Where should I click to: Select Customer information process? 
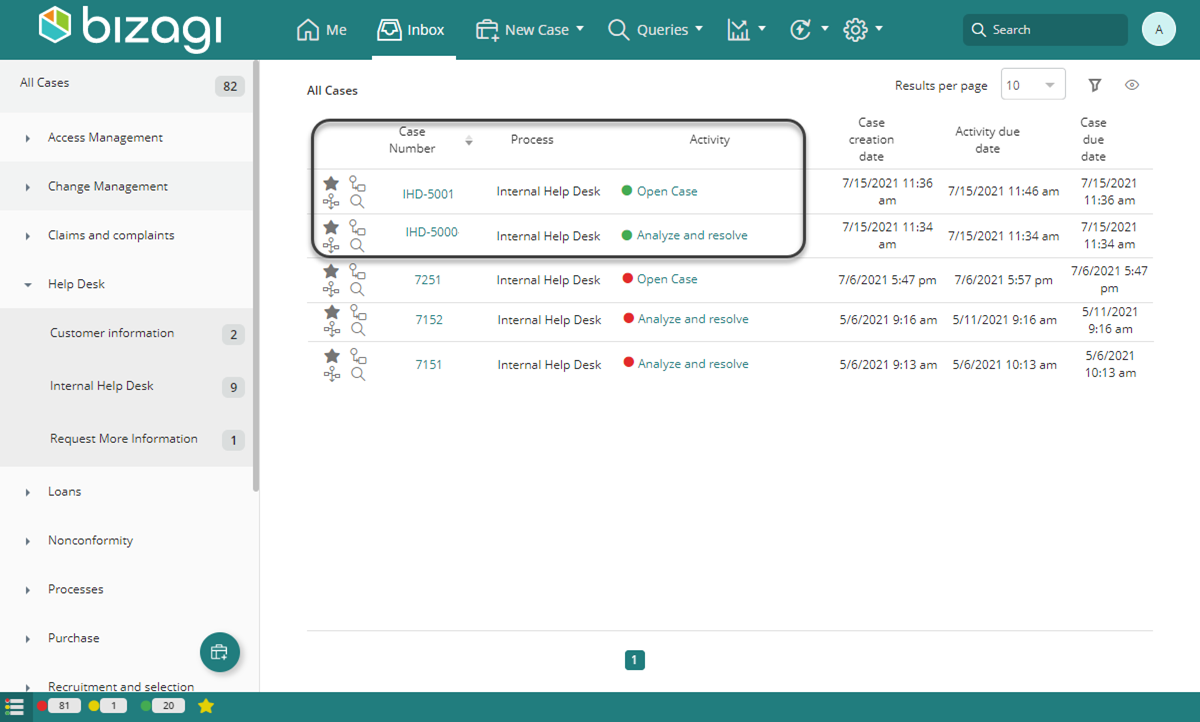pos(127,334)
